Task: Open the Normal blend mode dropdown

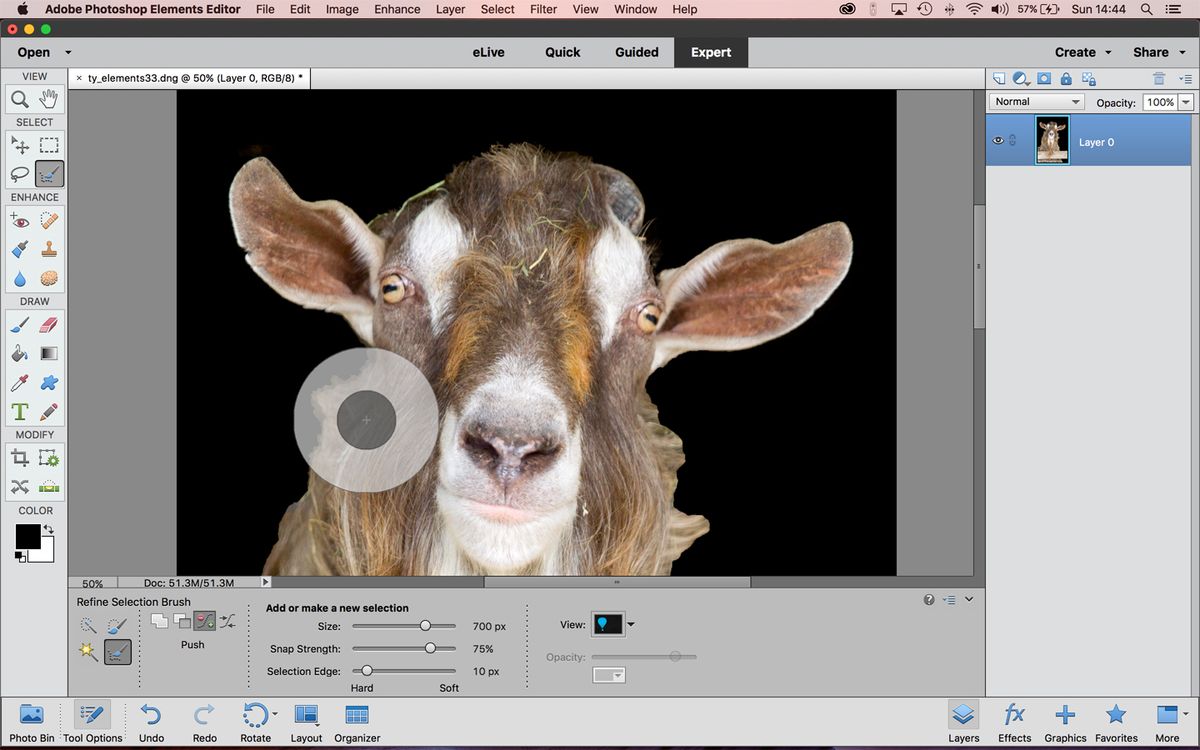Action: click(x=1035, y=101)
